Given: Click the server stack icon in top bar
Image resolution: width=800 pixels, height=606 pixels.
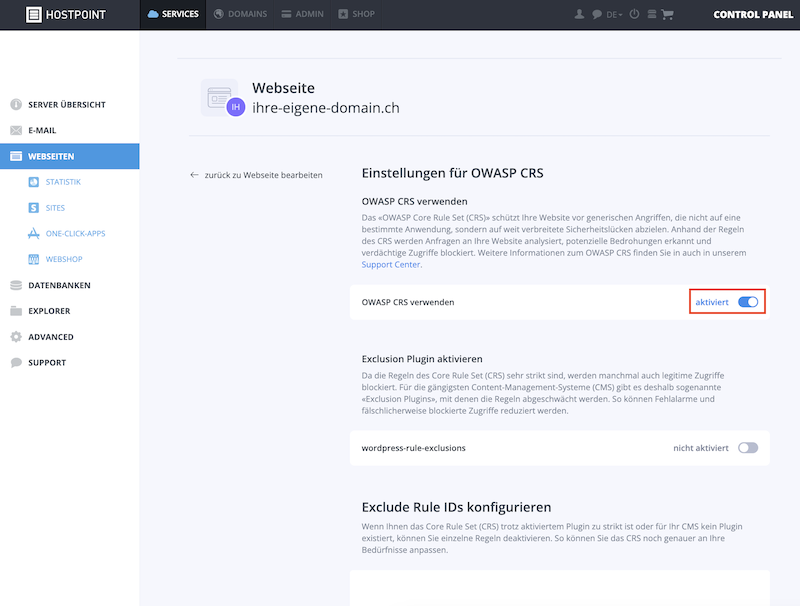Looking at the screenshot, I should [x=652, y=14].
